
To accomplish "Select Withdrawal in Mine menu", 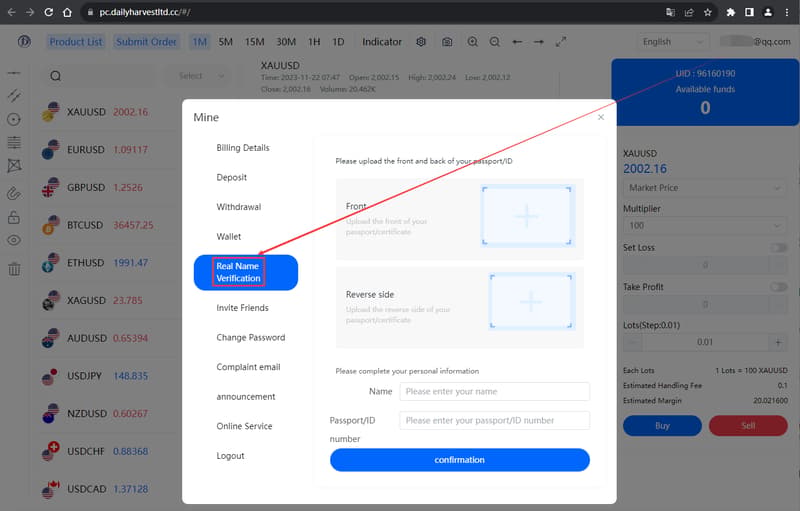I will 239,207.
